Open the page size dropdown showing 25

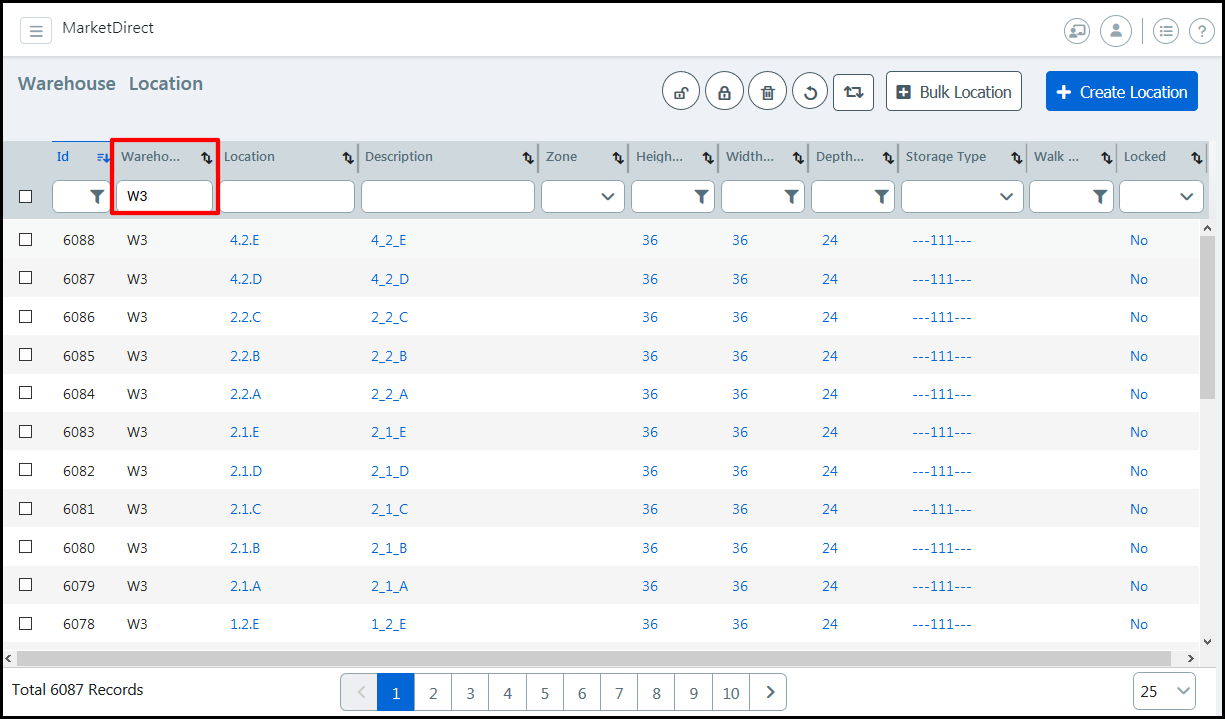click(1165, 691)
